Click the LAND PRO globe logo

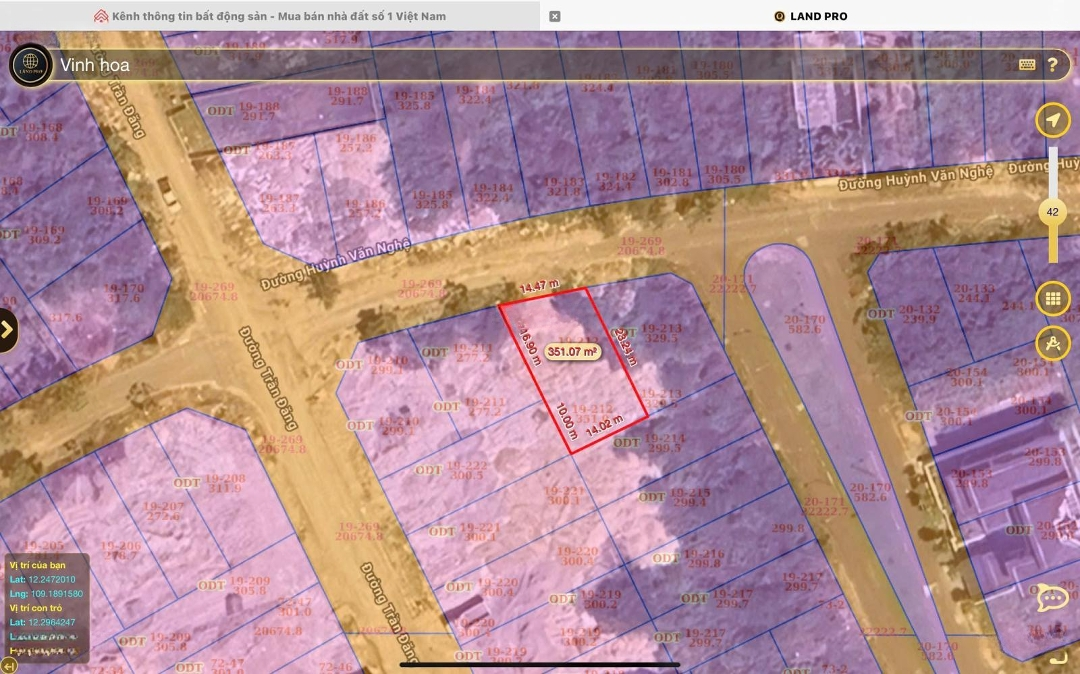tap(30, 65)
